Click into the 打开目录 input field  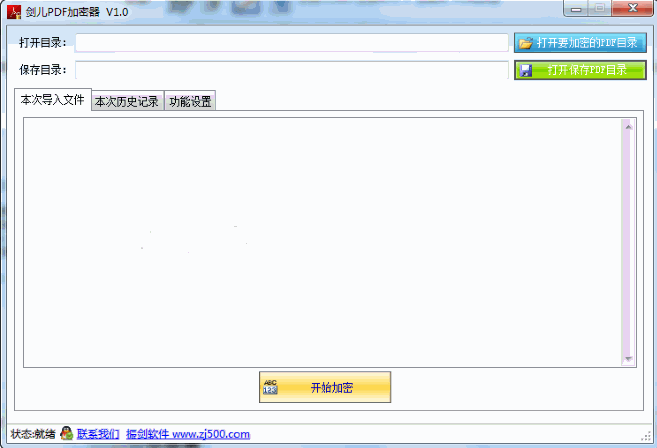coord(292,43)
